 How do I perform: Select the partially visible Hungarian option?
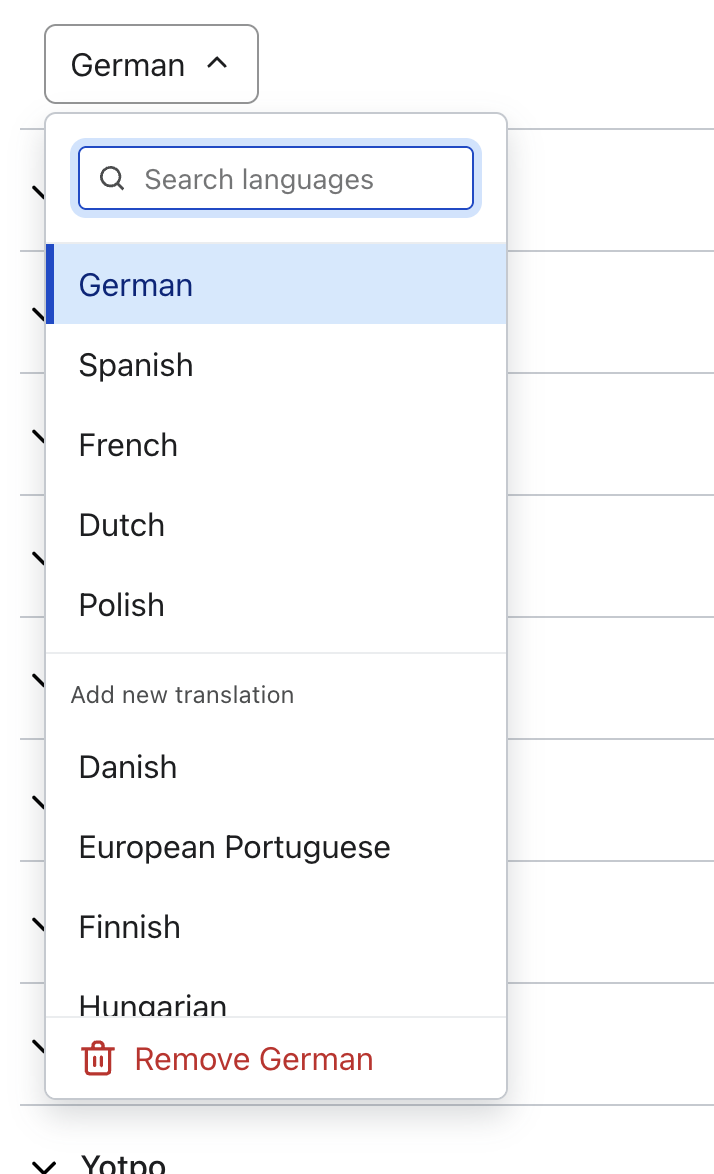[x=153, y=1003]
